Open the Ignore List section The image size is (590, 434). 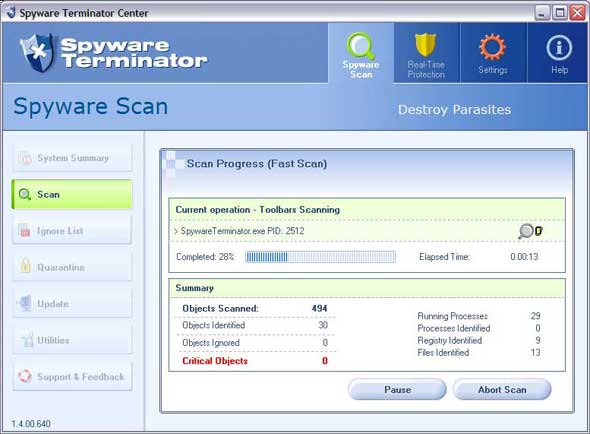(72, 230)
